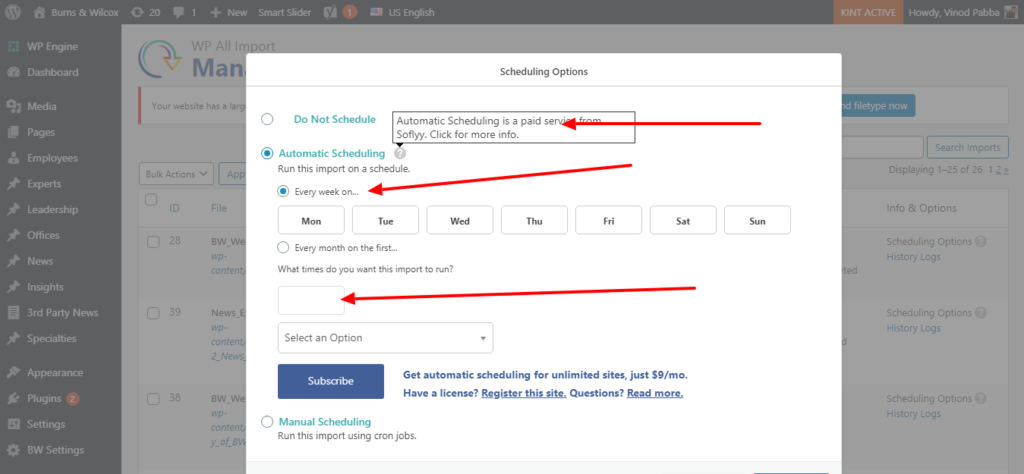The height and width of the screenshot is (474, 1024).
Task: Click the News pin icon
Action: click(13, 261)
